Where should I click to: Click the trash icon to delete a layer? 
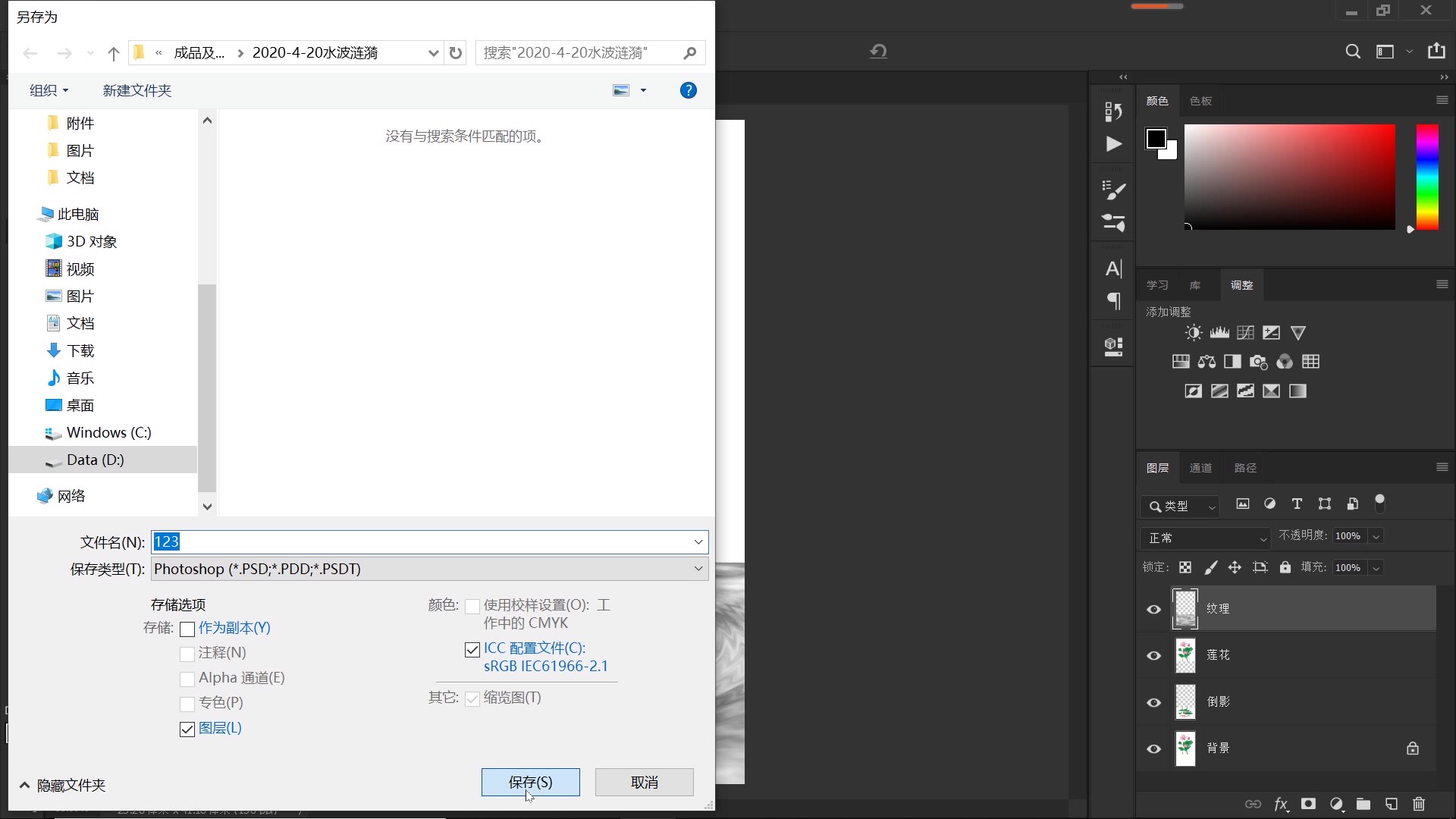1418,804
